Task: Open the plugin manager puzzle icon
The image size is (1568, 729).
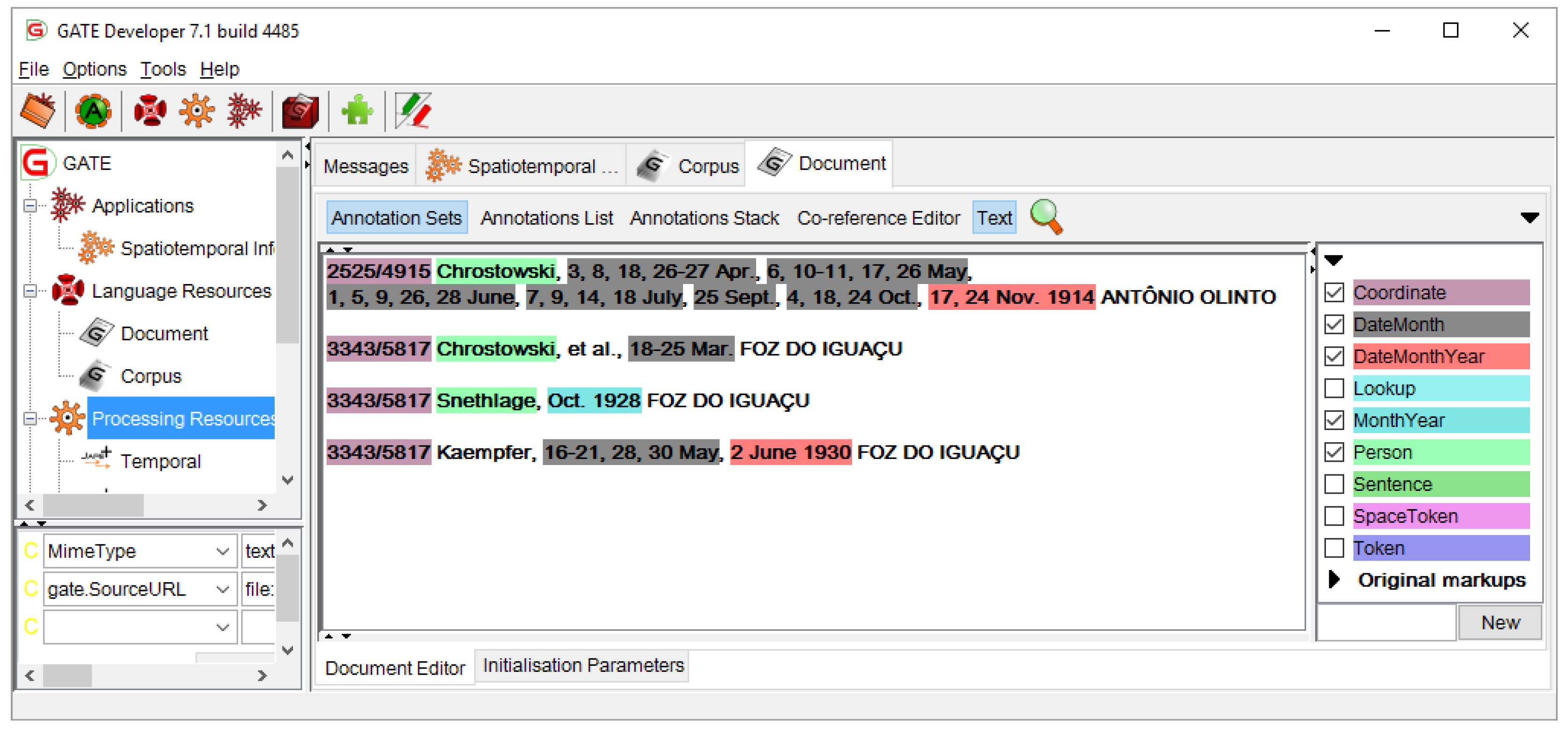Action: click(357, 111)
